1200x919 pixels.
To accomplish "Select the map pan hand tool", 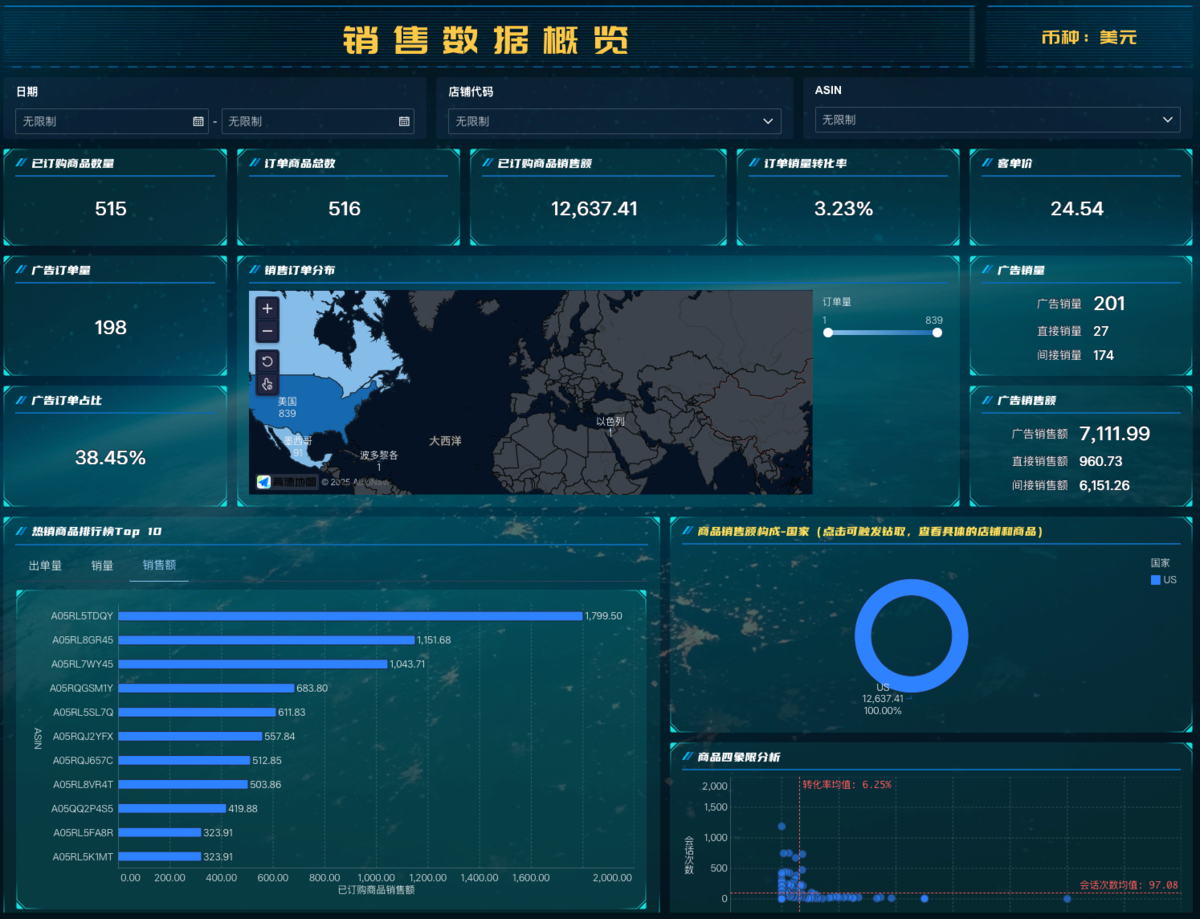I will pyautogui.click(x=267, y=384).
